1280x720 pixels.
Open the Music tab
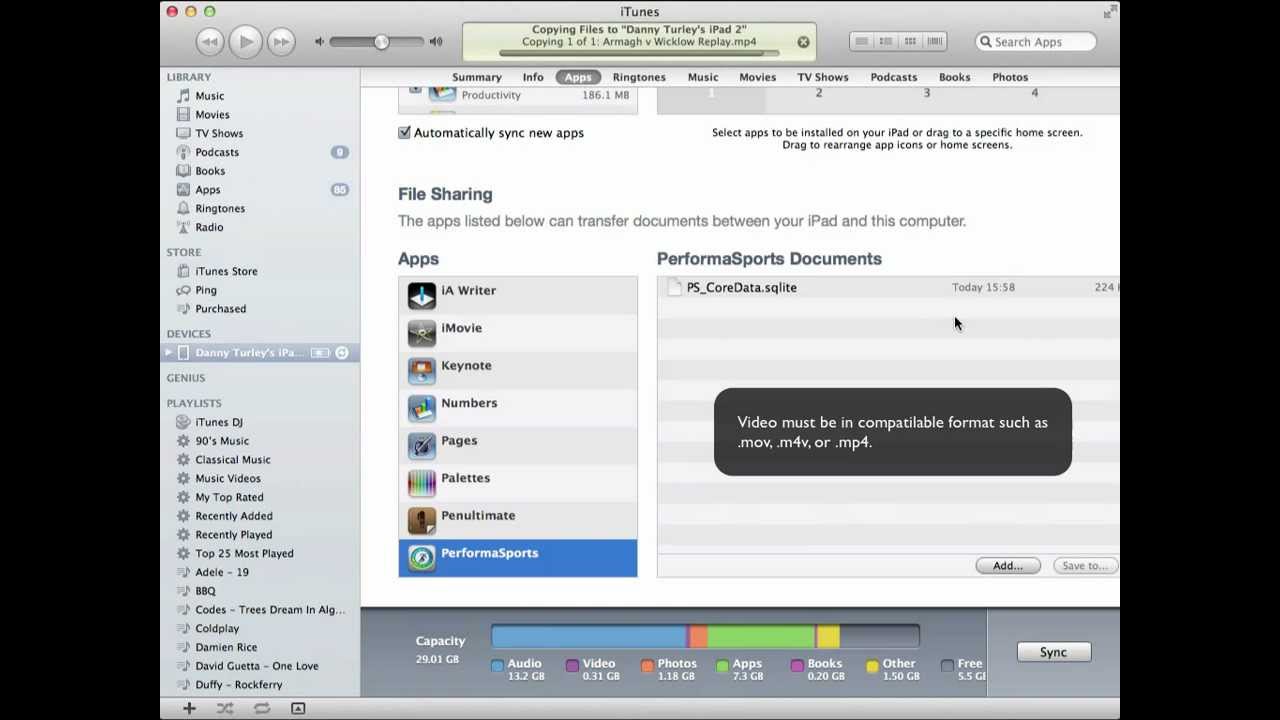(703, 77)
